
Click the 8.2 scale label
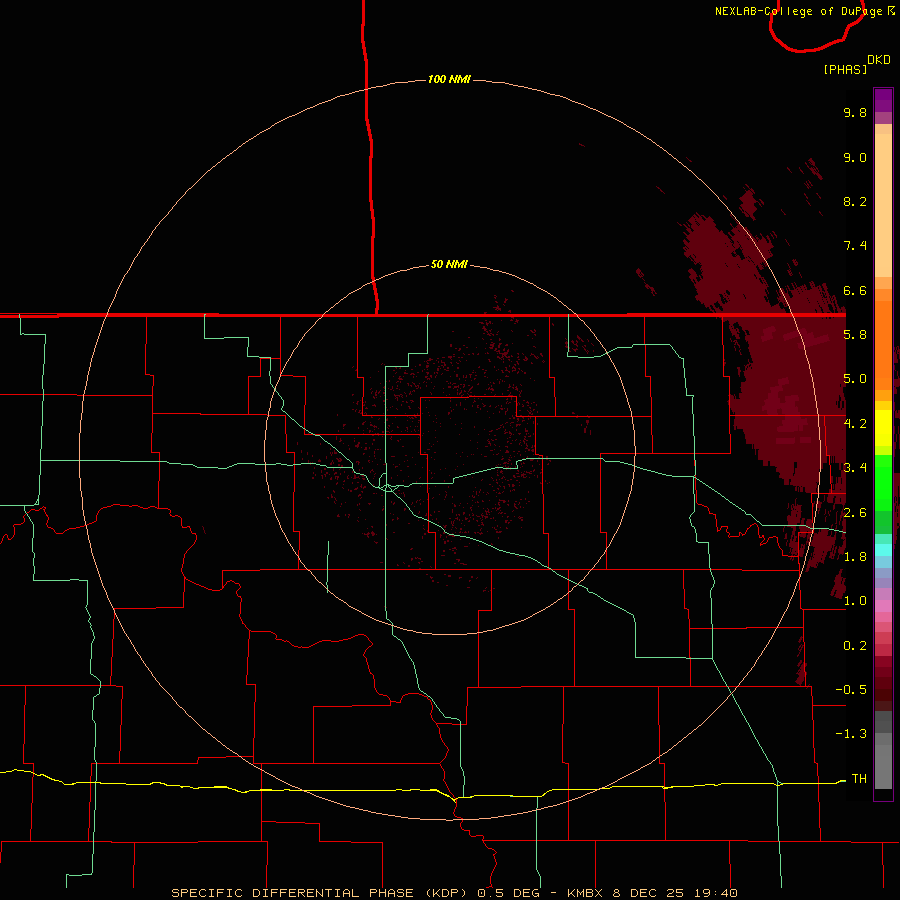[855, 201]
